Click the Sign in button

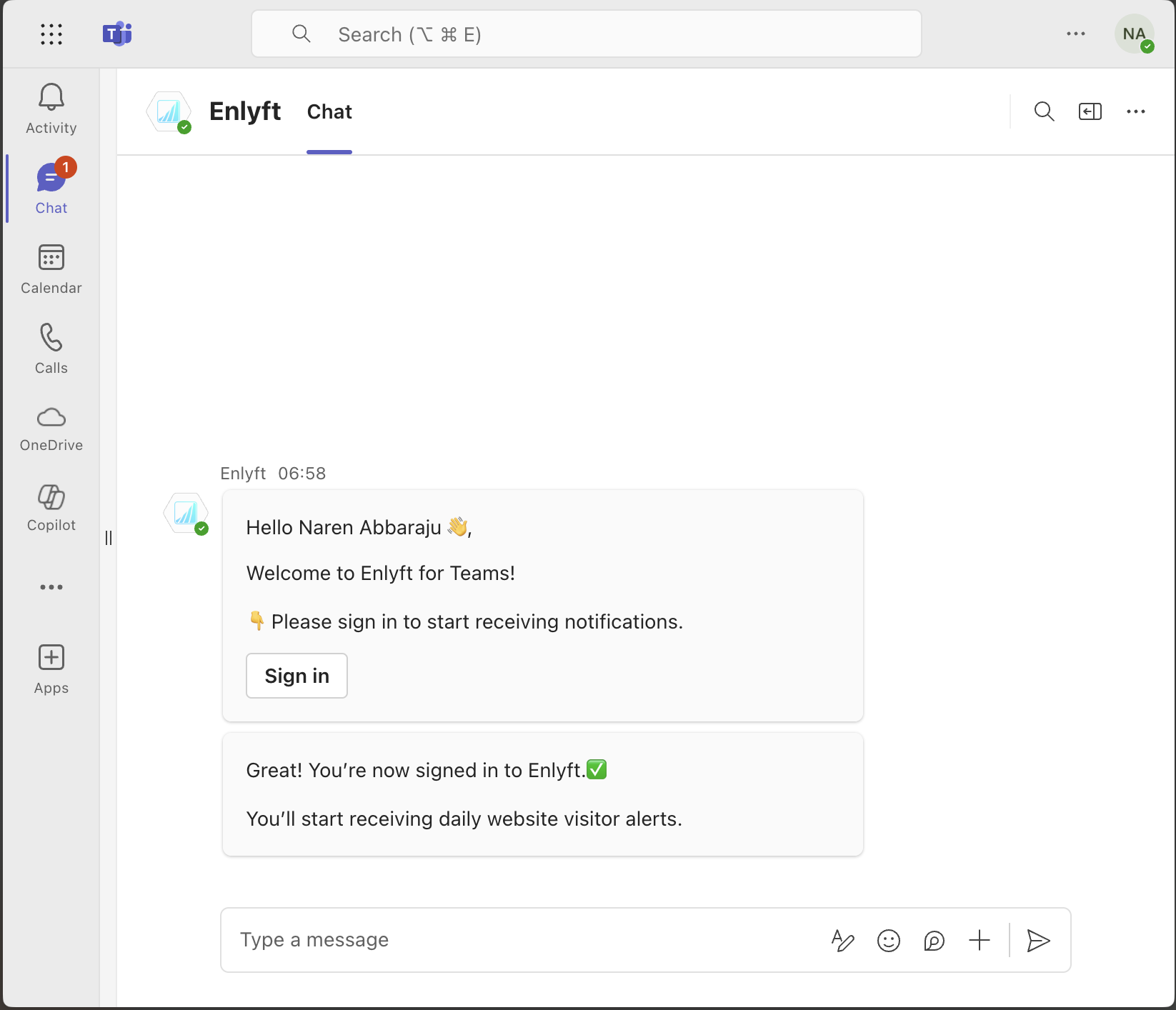[297, 676]
